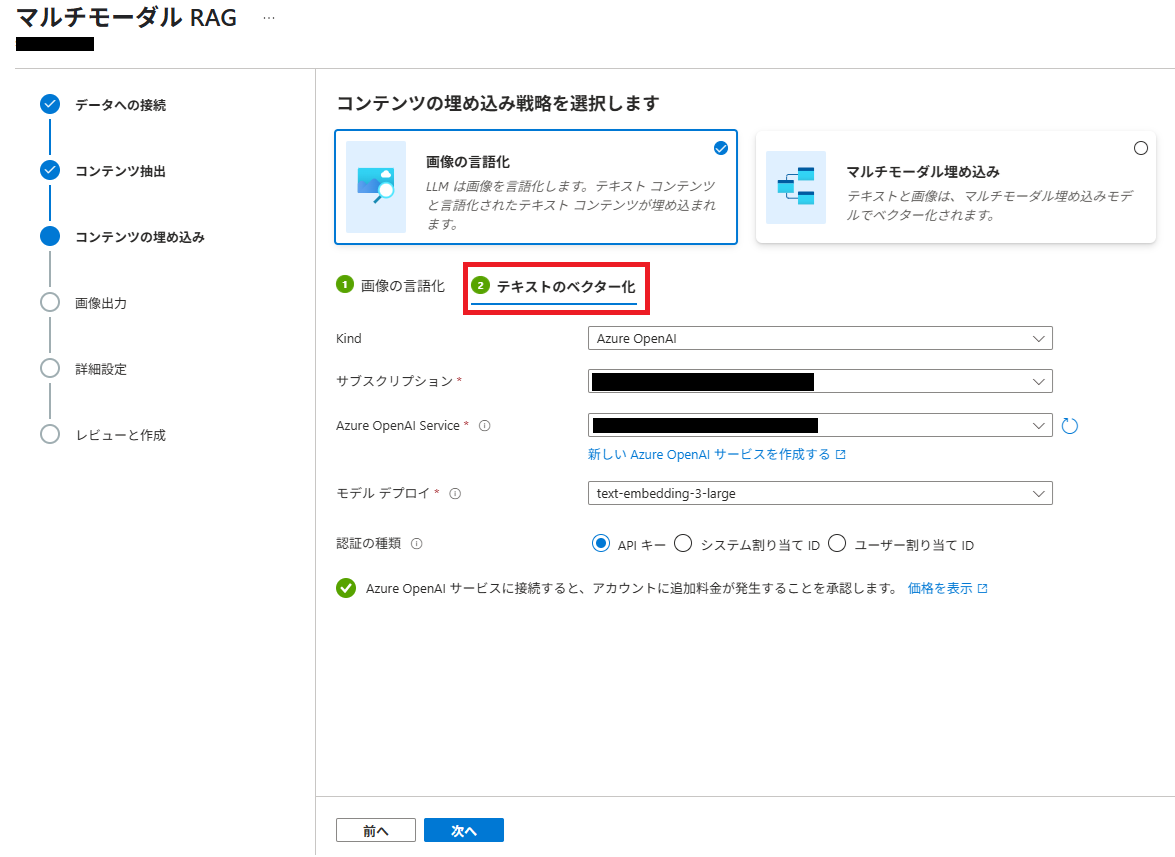Click external link icon after 新しい Azure OpenAI サービスを作成する
Viewport: 1175px width, 857px height.
point(841,455)
